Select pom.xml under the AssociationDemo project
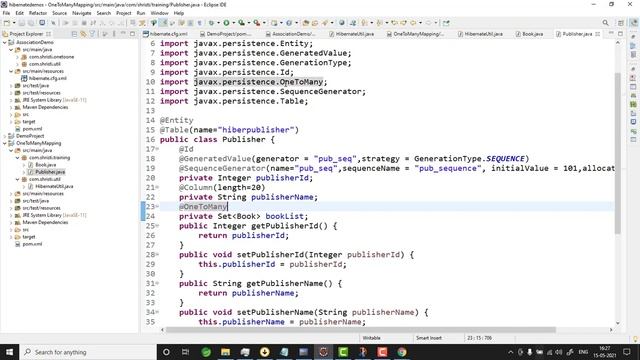Screen dimensions: 640x360 coord(32,129)
